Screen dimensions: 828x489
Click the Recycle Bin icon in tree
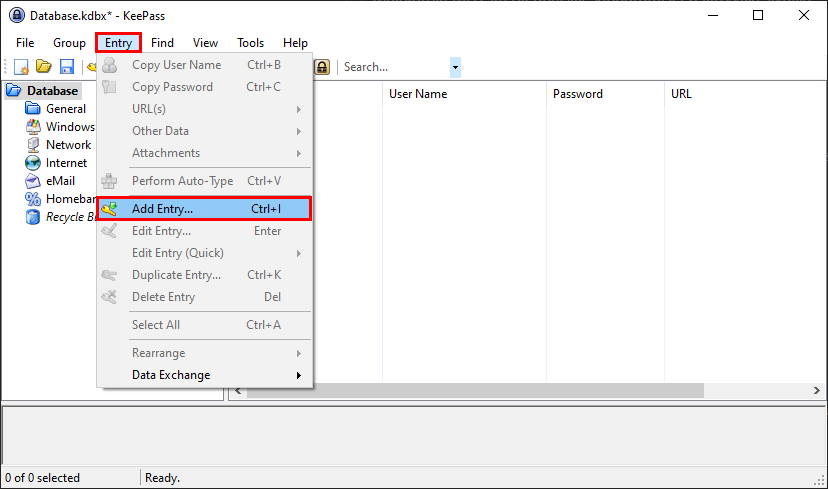tap(33, 217)
